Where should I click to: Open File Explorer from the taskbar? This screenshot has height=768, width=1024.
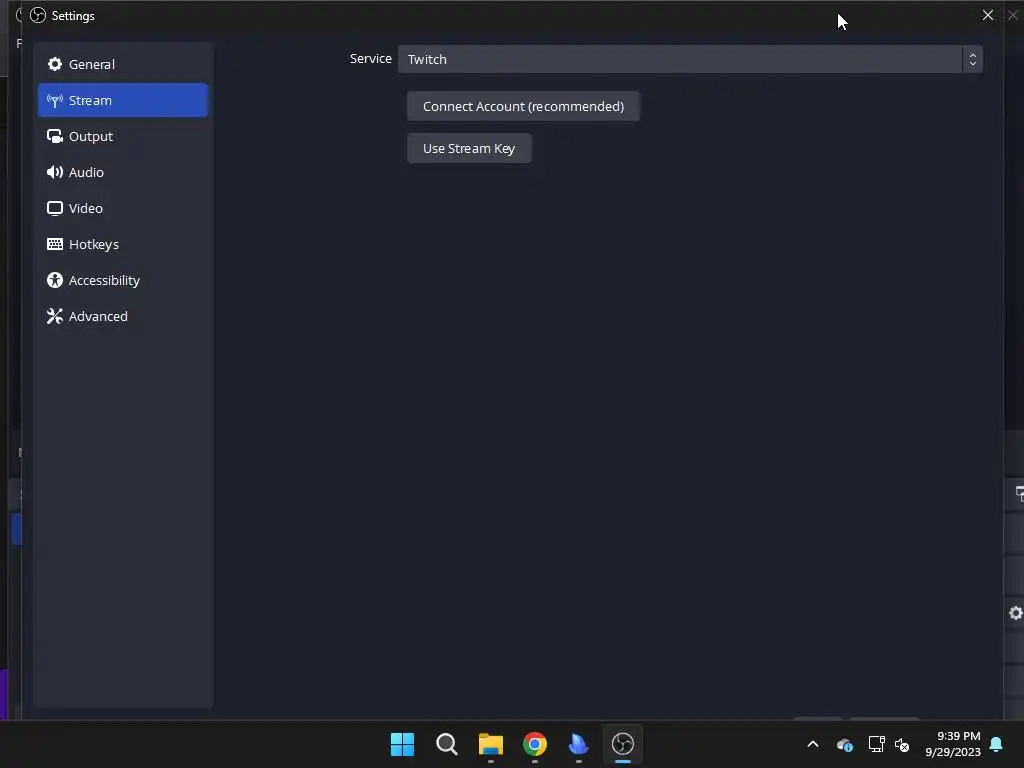tap(490, 744)
